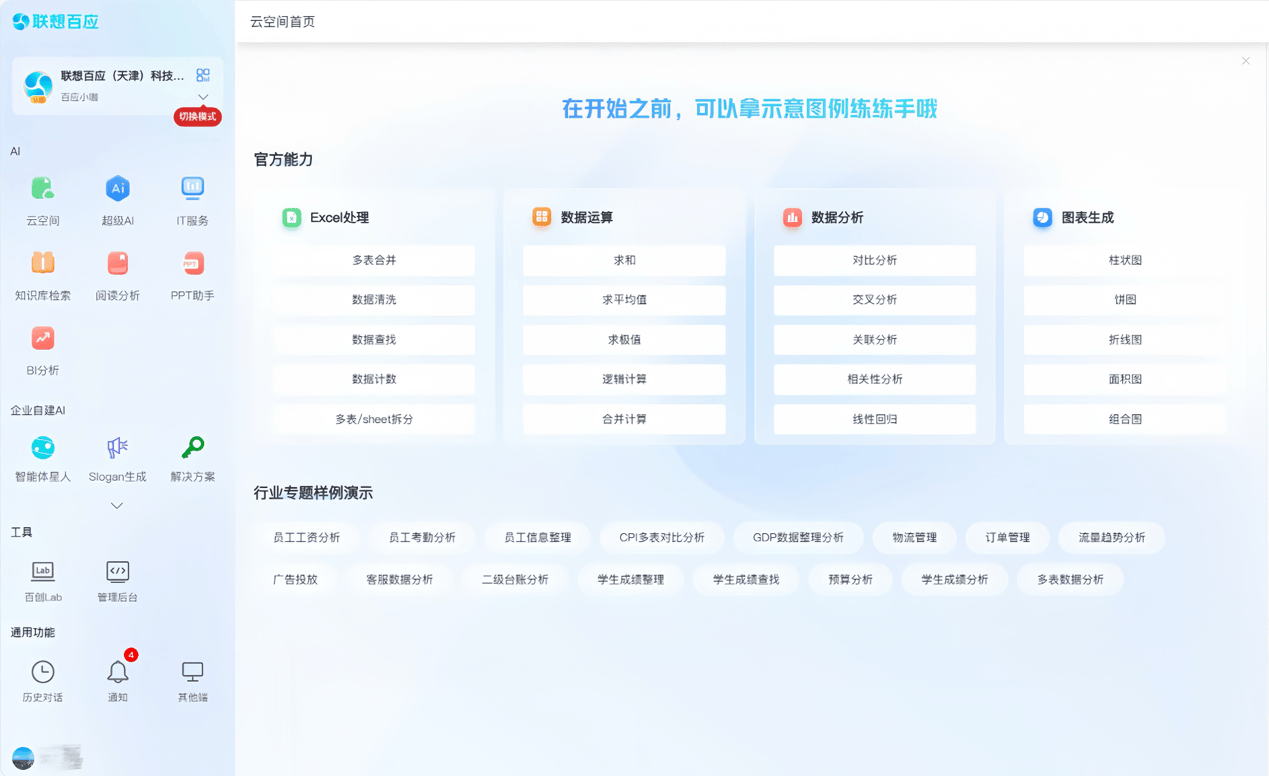The width and height of the screenshot is (1269, 776).
Task: Click the QR grid icon beside company name
Action: click(203, 75)
